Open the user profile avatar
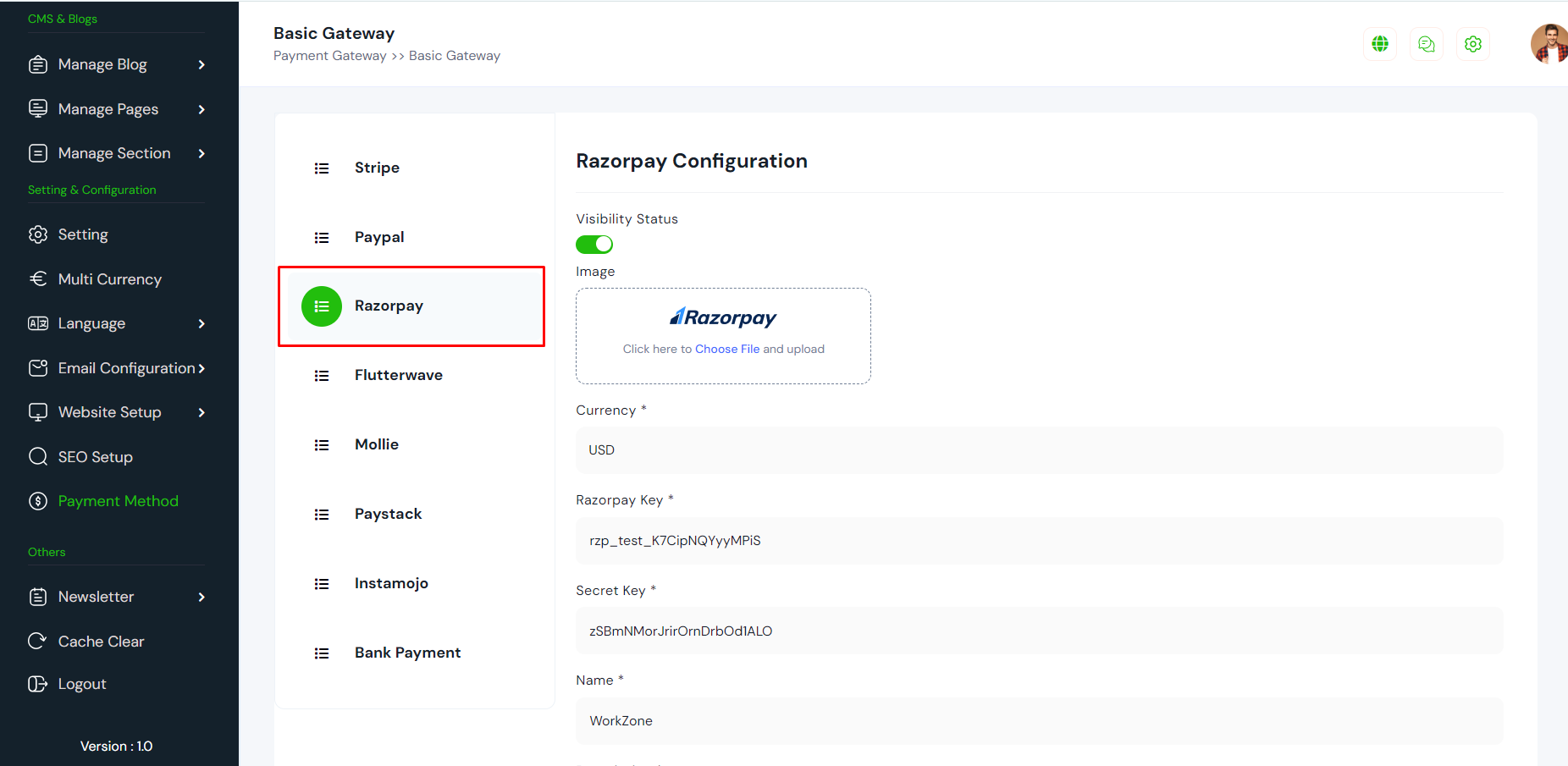The height and width of the screenshot is (766, 1568). coord(1549,44)
